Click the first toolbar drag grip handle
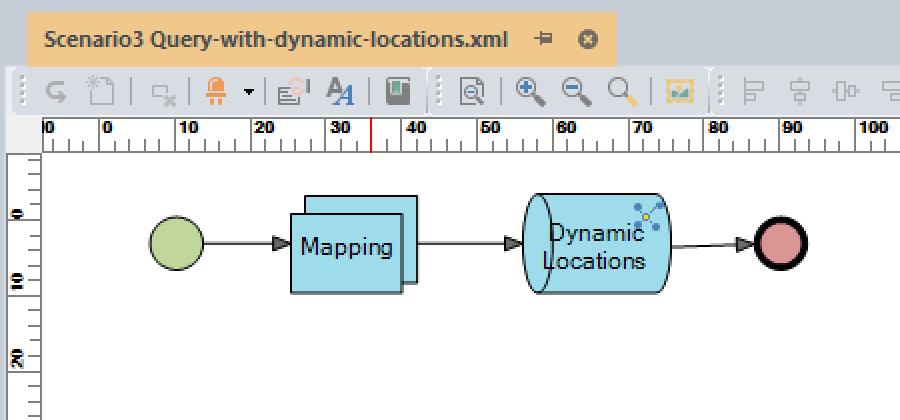Image resolution: width=900 pixels, height=420 pixels. tap(24, 91)
